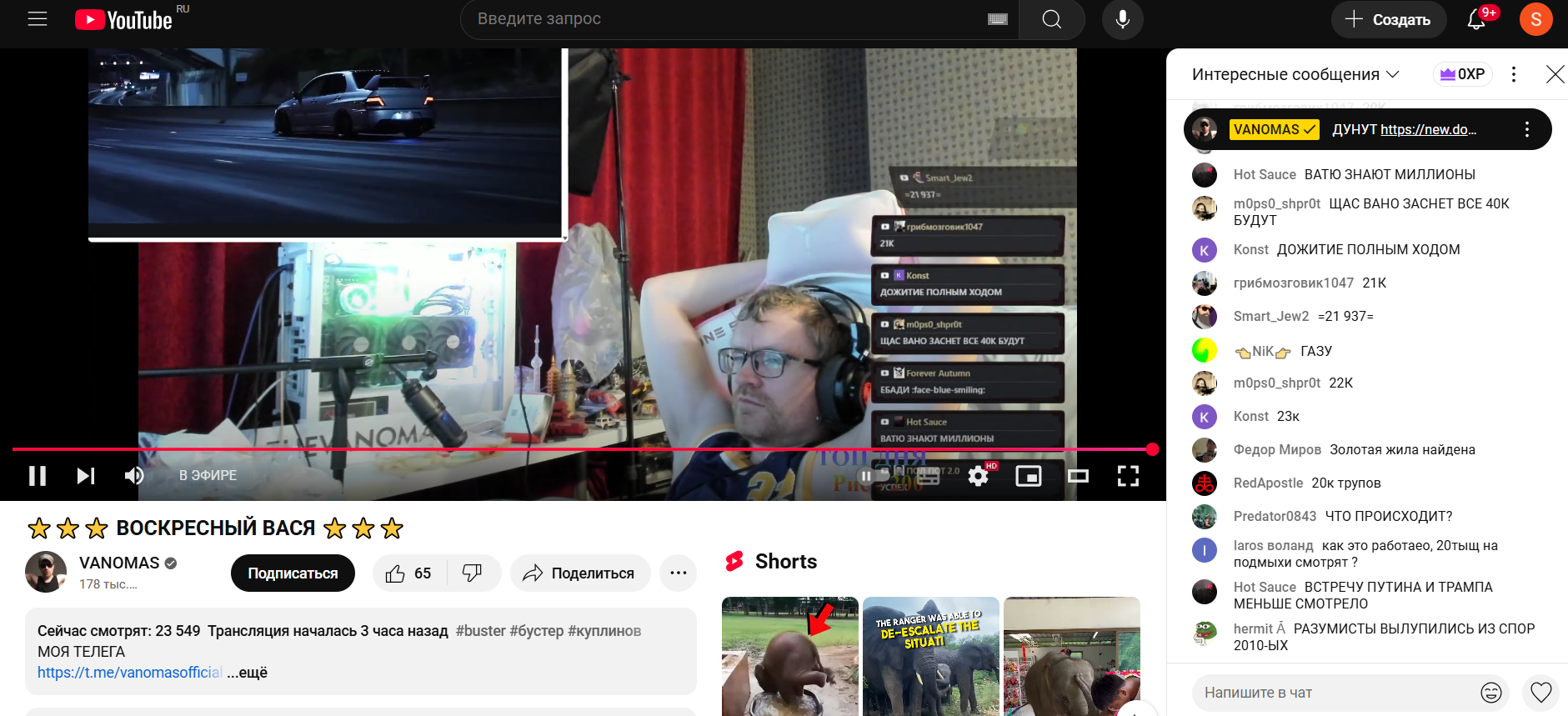Switch to the miniplayer
This screenshot has height=716, width=1568.
pos(1028,476)
